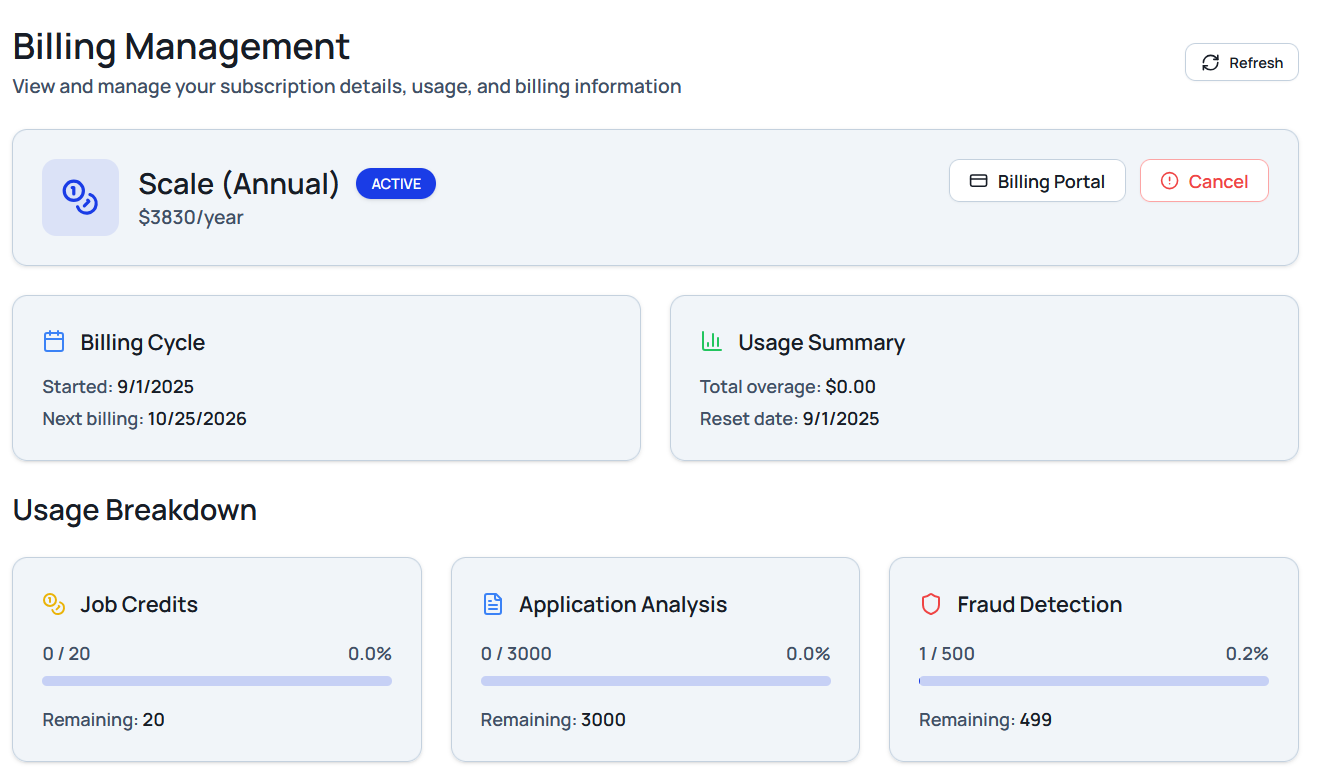
Task: Click the Billing Management page heading
Action: (181, 47)
